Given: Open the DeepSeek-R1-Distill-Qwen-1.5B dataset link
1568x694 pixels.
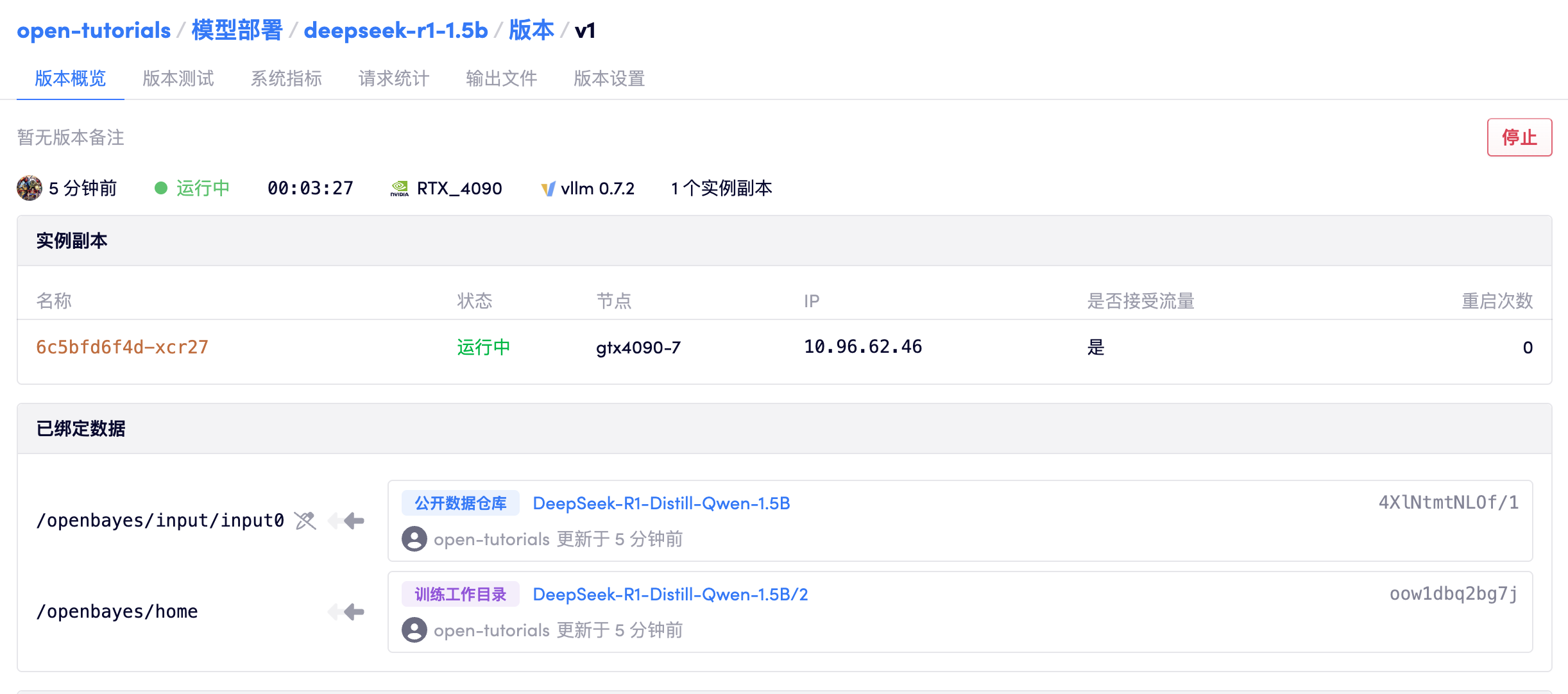Looking at the screenshot, I should [x=662, y=503].
